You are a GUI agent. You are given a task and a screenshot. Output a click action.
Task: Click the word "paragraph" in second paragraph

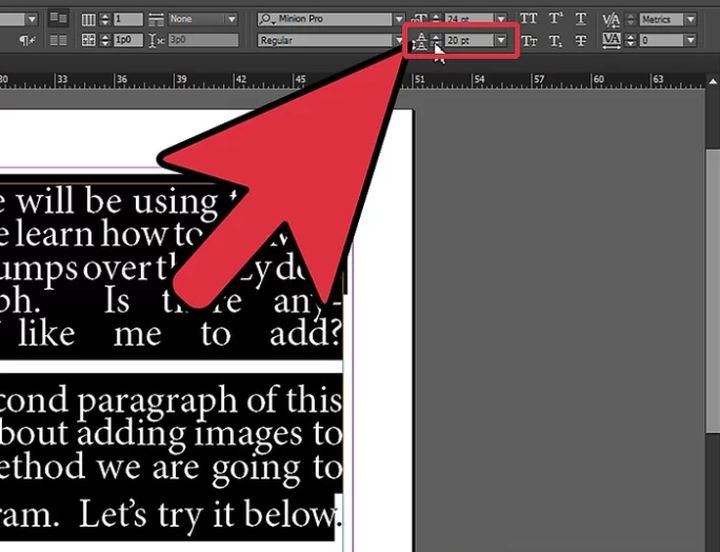(x=158, y=403)
